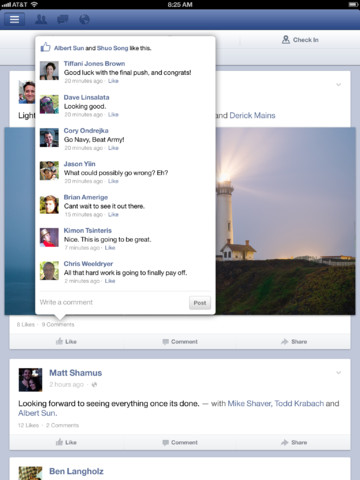View 12 Likes on Matt's post
The image size is (360, 480).
click(x=28, y=425)
